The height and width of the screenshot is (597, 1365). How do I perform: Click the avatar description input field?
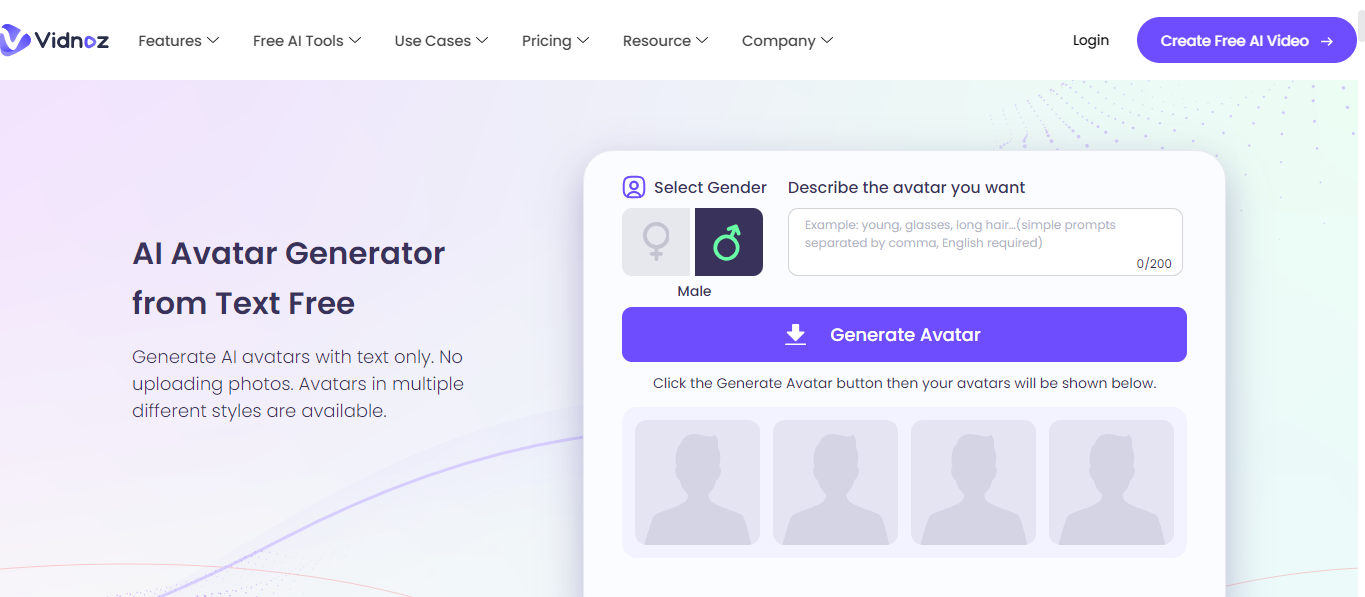985,241
